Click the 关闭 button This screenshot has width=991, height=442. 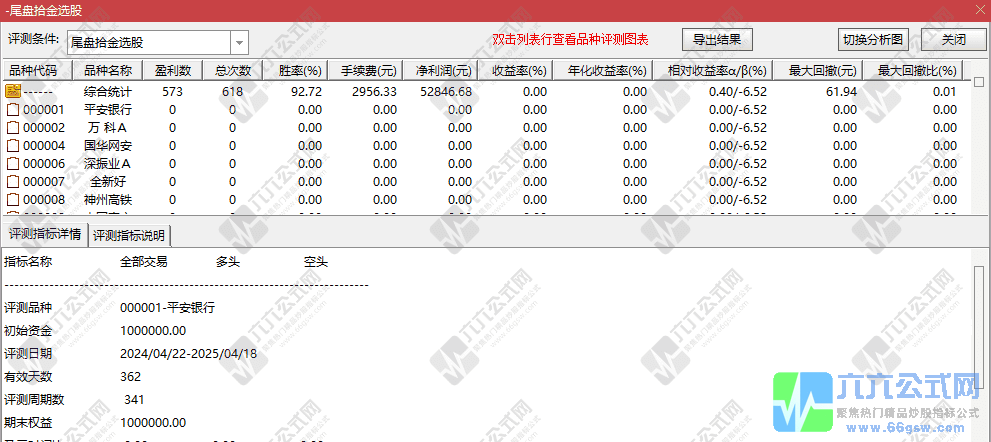click(x=954, y=39)
